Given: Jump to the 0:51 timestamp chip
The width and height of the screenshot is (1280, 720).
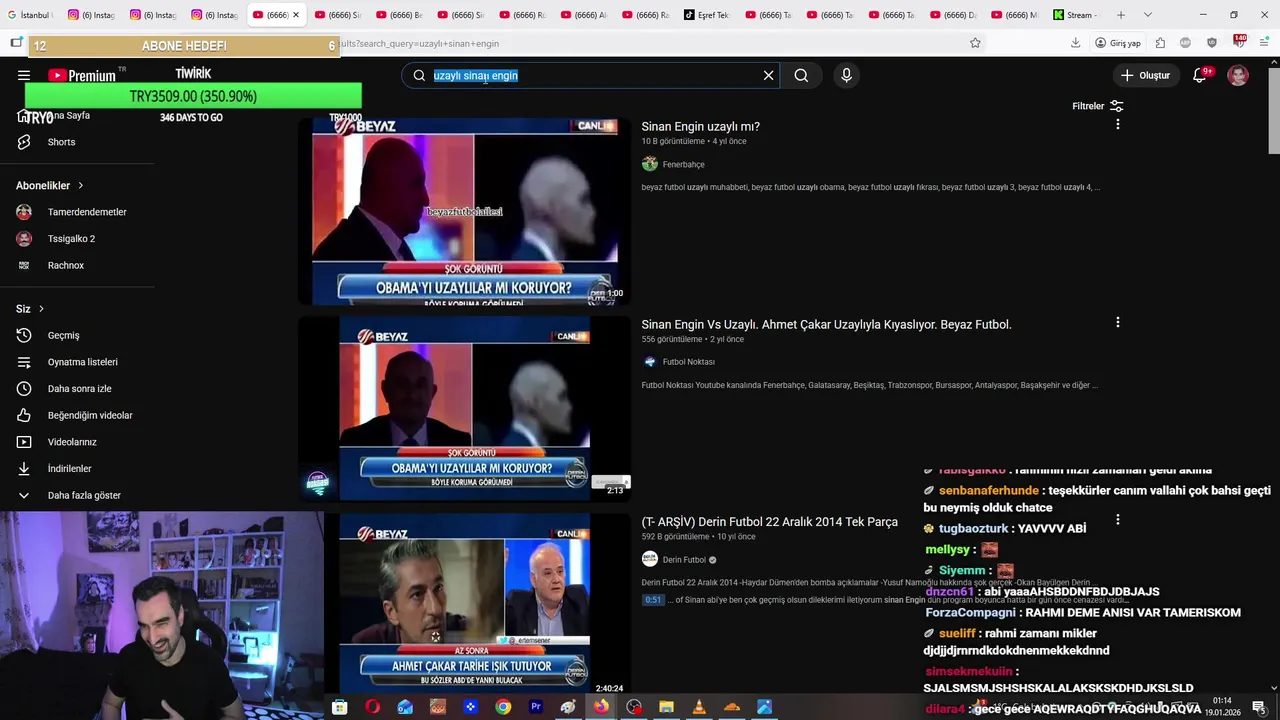Looking at the screenshot, I should point(653,600).
